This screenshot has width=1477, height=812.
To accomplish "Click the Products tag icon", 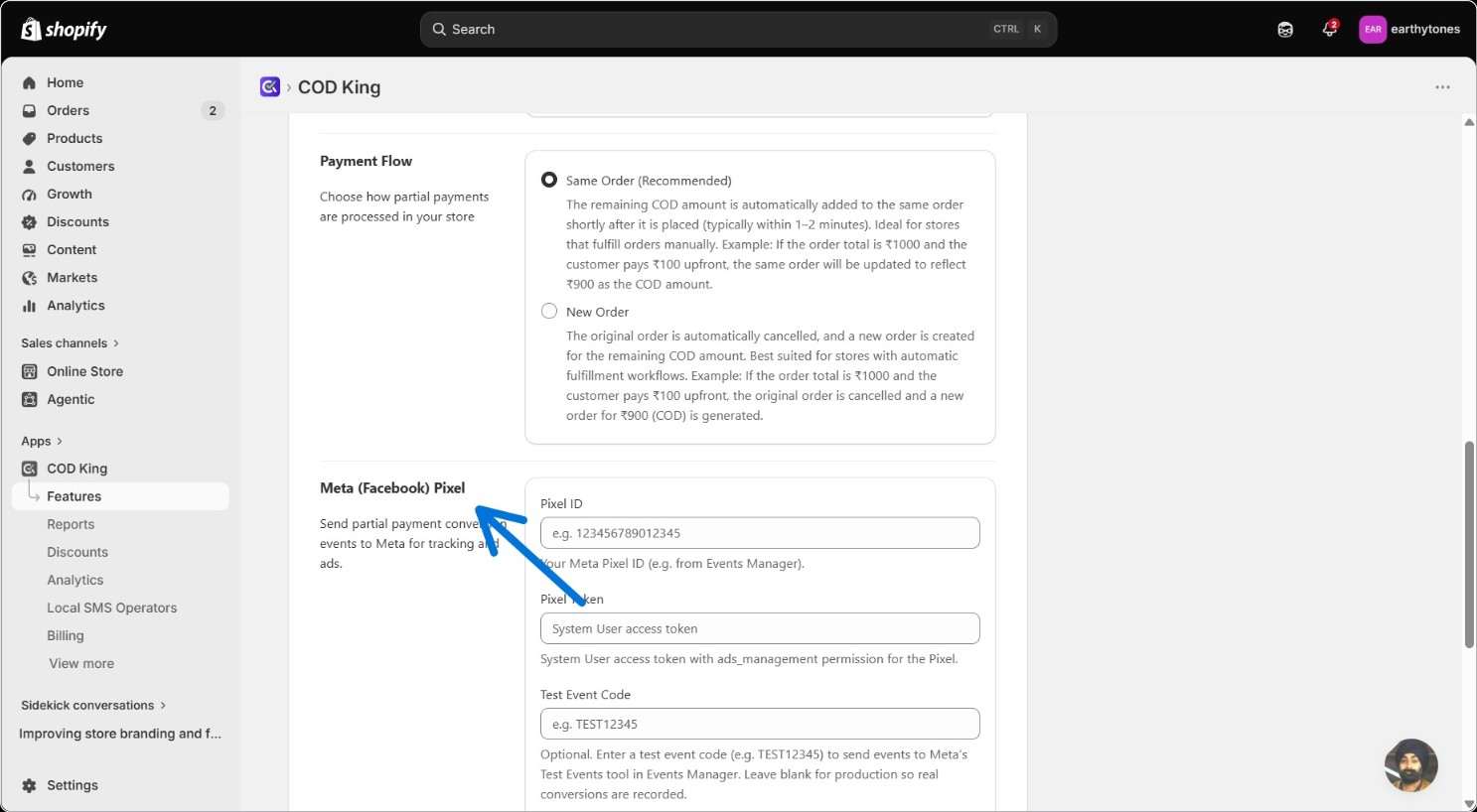I will pyautogui.click(x=30, y=139).
